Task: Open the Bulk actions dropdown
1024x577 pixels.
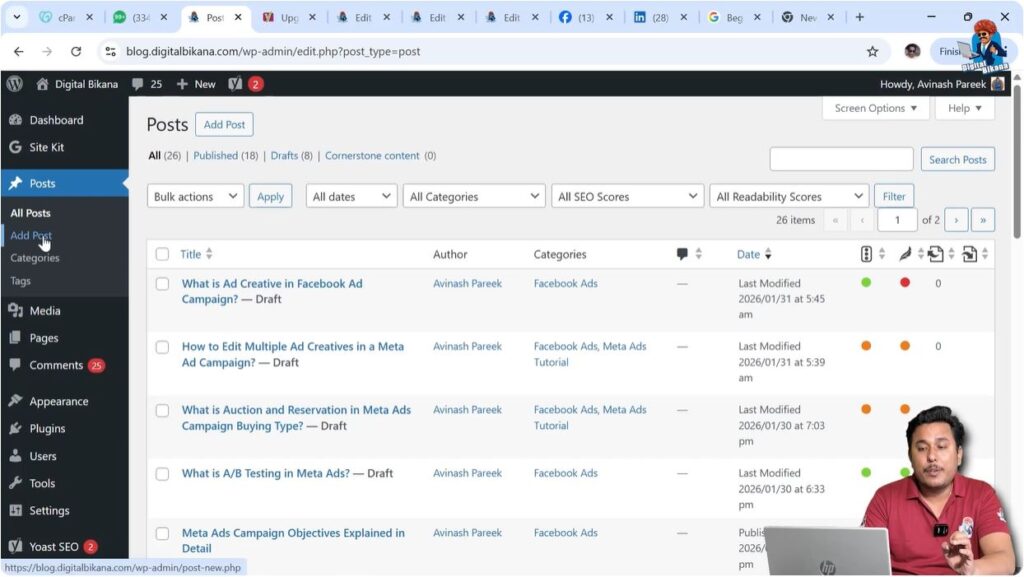Action: tap(194, 196)
